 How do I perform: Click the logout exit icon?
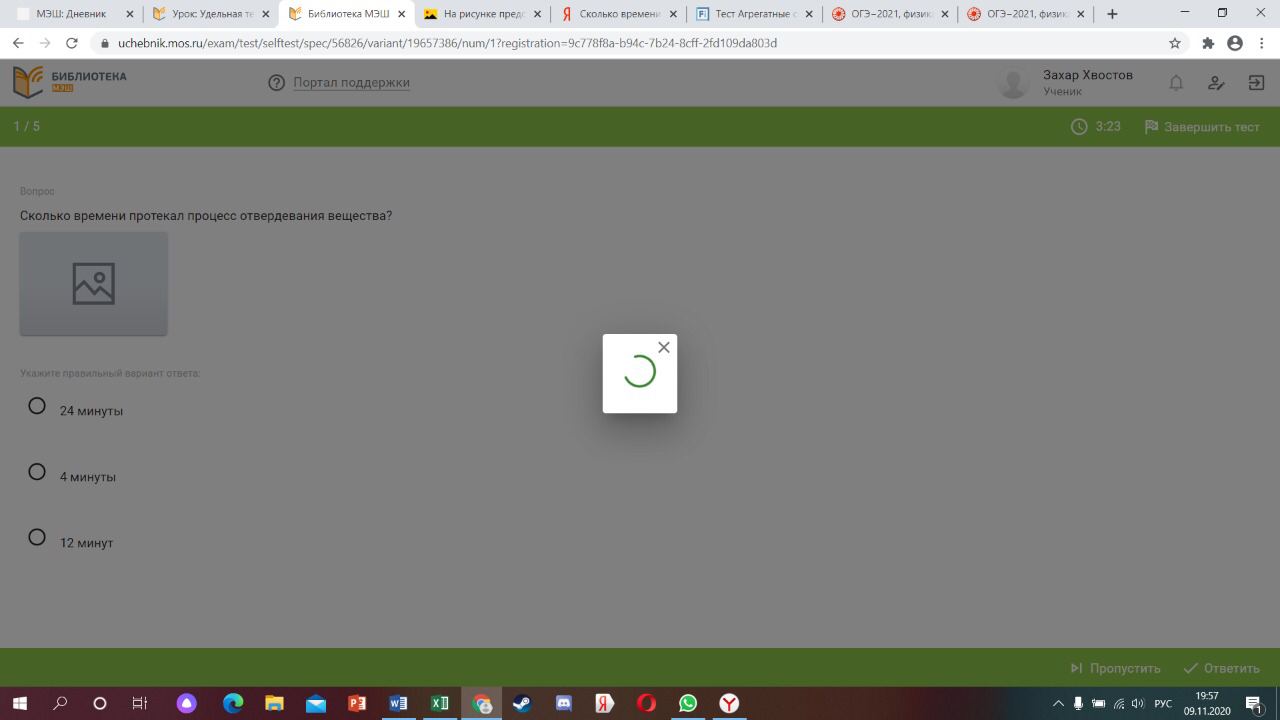1256,83
